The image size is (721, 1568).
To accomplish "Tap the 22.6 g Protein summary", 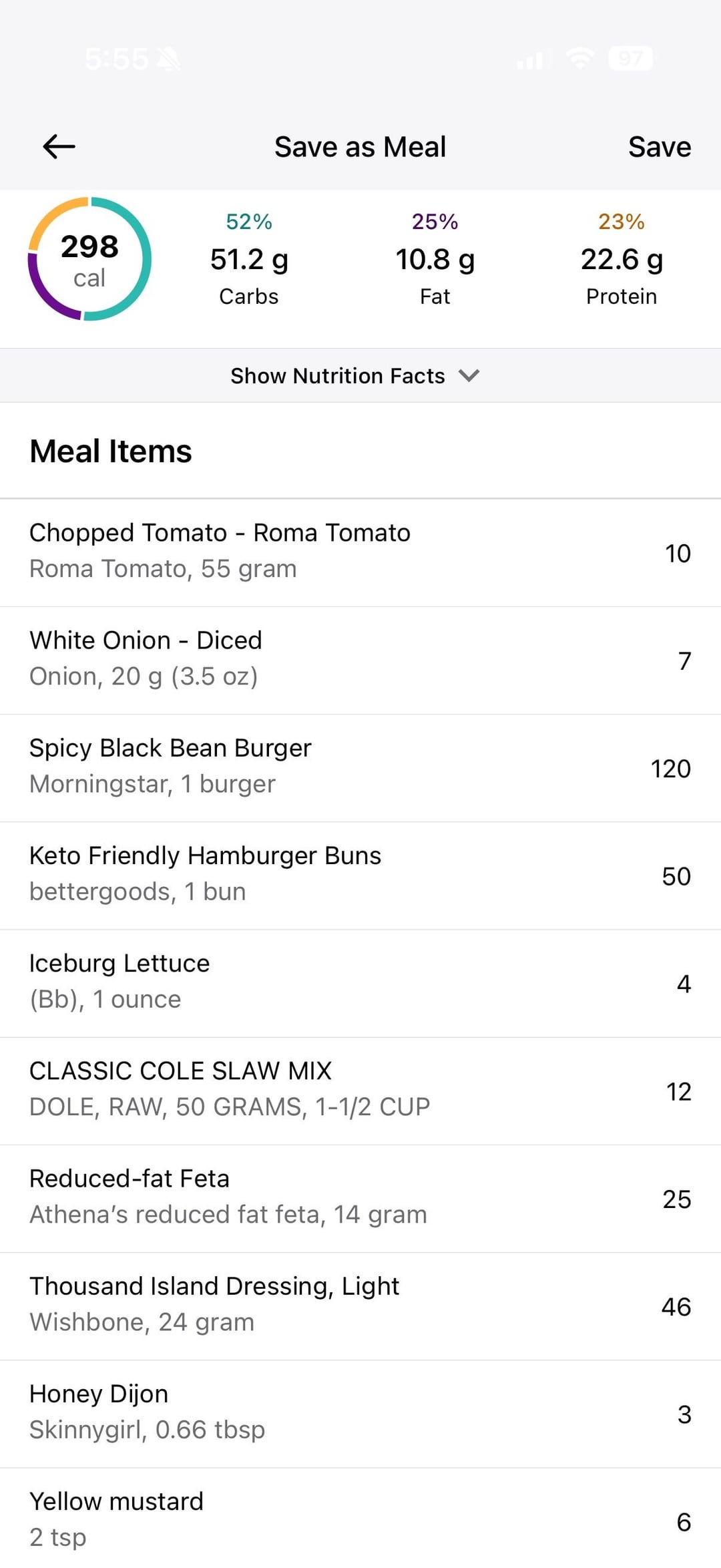I will 622,260.
